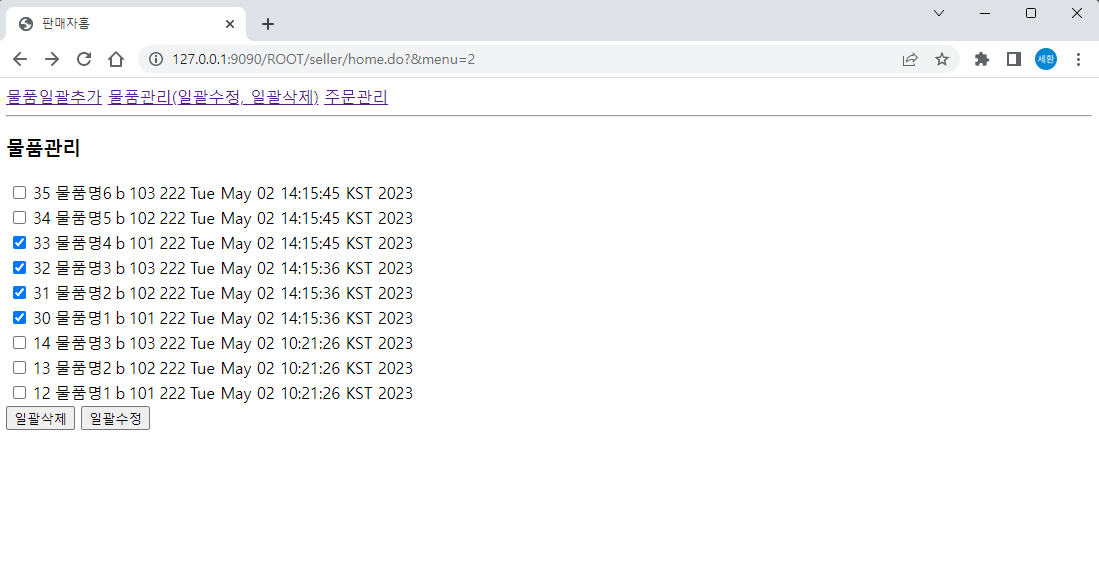Click the 일괄수정 button
The height and width of the screenshot is (587, 1099).
pyautogui.click(x=116, y=418)
